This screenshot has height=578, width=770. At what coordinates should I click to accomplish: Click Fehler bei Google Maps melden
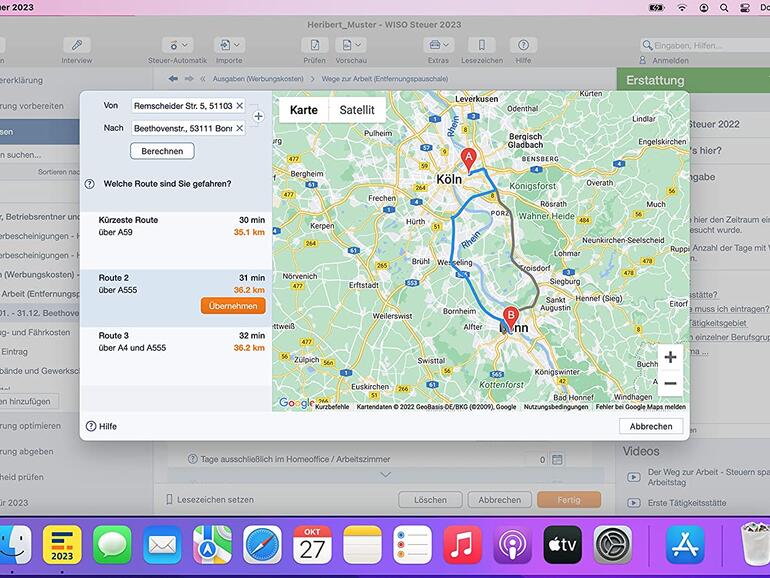point(641,407)
